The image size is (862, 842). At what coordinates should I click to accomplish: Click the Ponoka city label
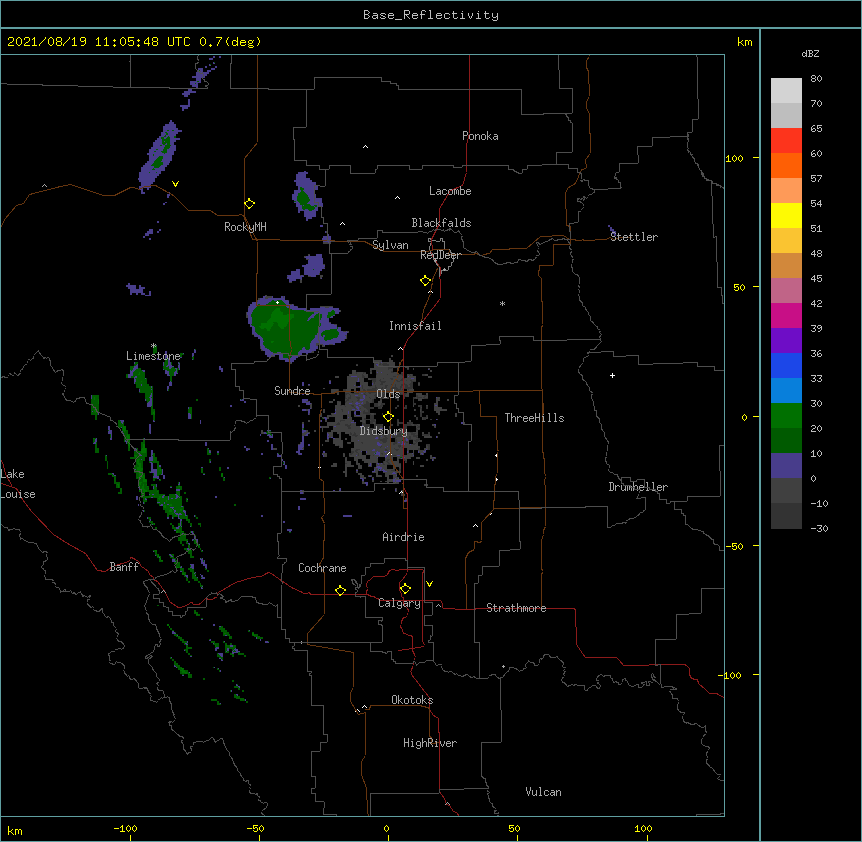coord(480,136)
